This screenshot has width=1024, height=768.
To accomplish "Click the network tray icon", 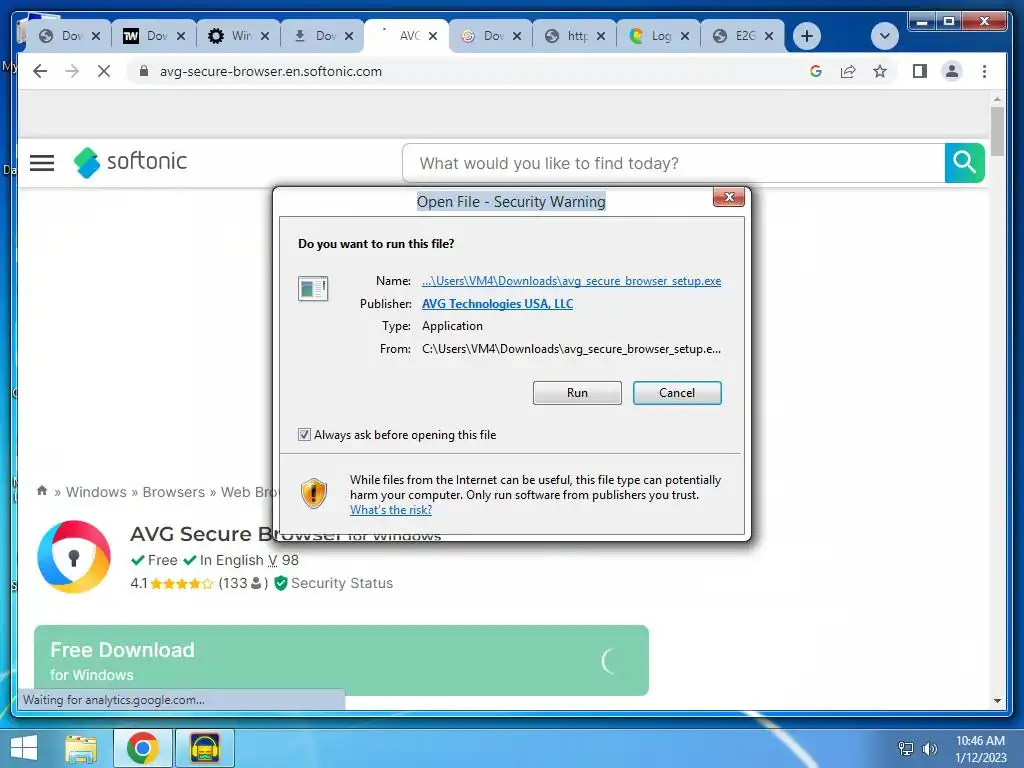I will click(905, 748).
